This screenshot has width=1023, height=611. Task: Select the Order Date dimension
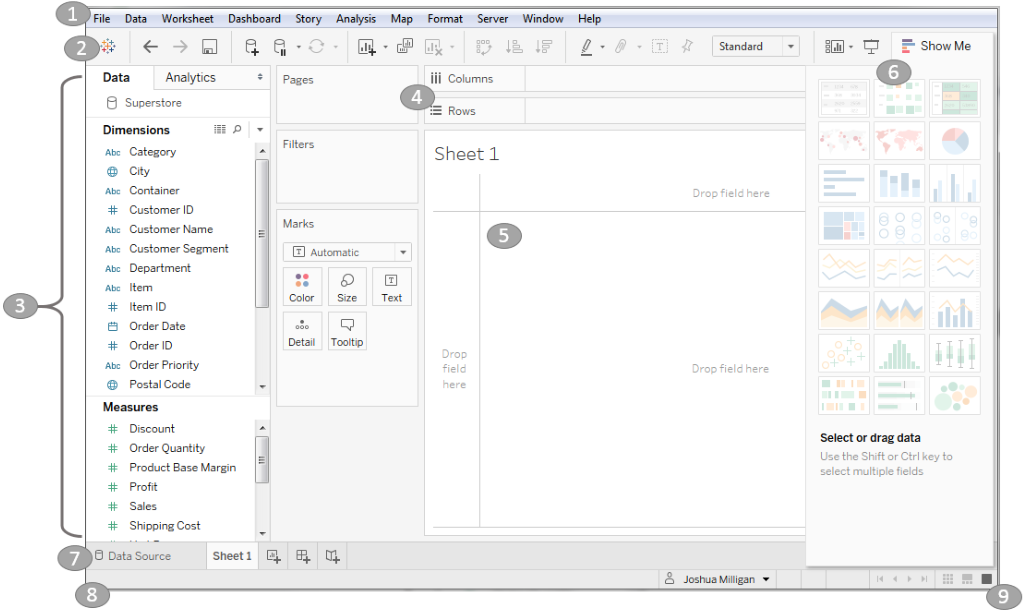coord(157,326)
